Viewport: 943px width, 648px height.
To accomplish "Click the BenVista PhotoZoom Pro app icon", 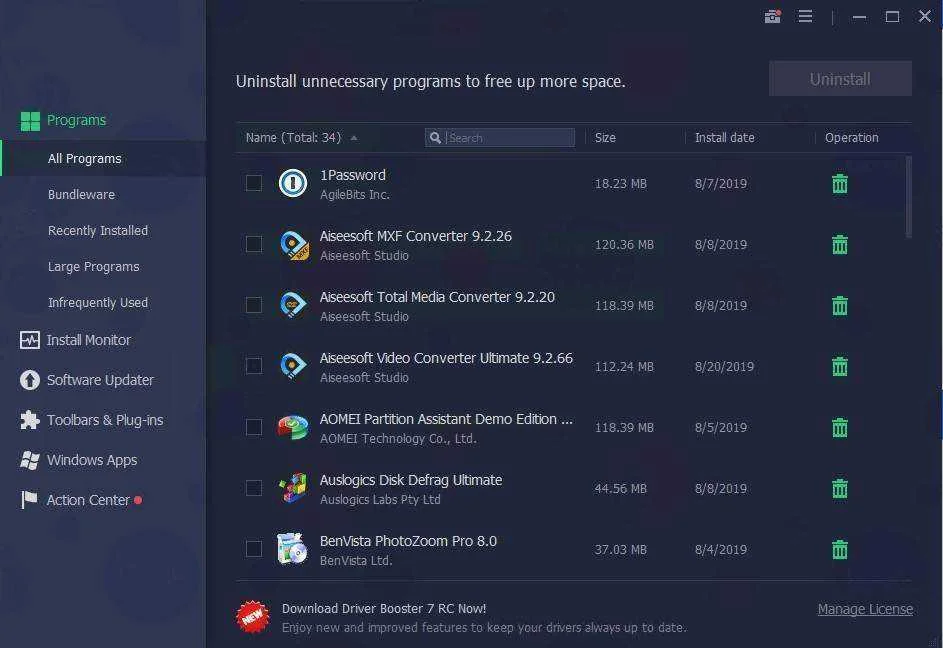I will click(293, 549).
